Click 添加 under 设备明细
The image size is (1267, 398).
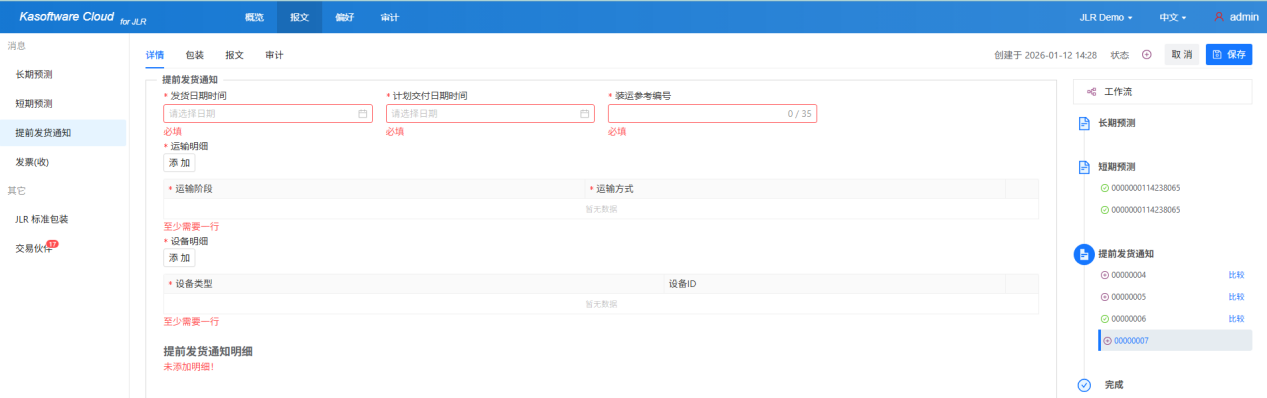pos(179,258)
